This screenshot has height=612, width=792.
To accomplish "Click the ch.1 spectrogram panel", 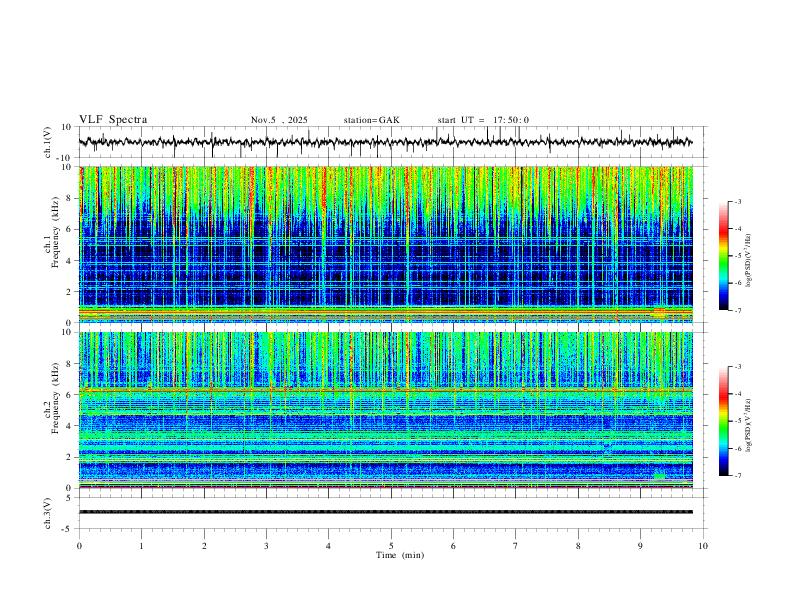I will [386, 244].
